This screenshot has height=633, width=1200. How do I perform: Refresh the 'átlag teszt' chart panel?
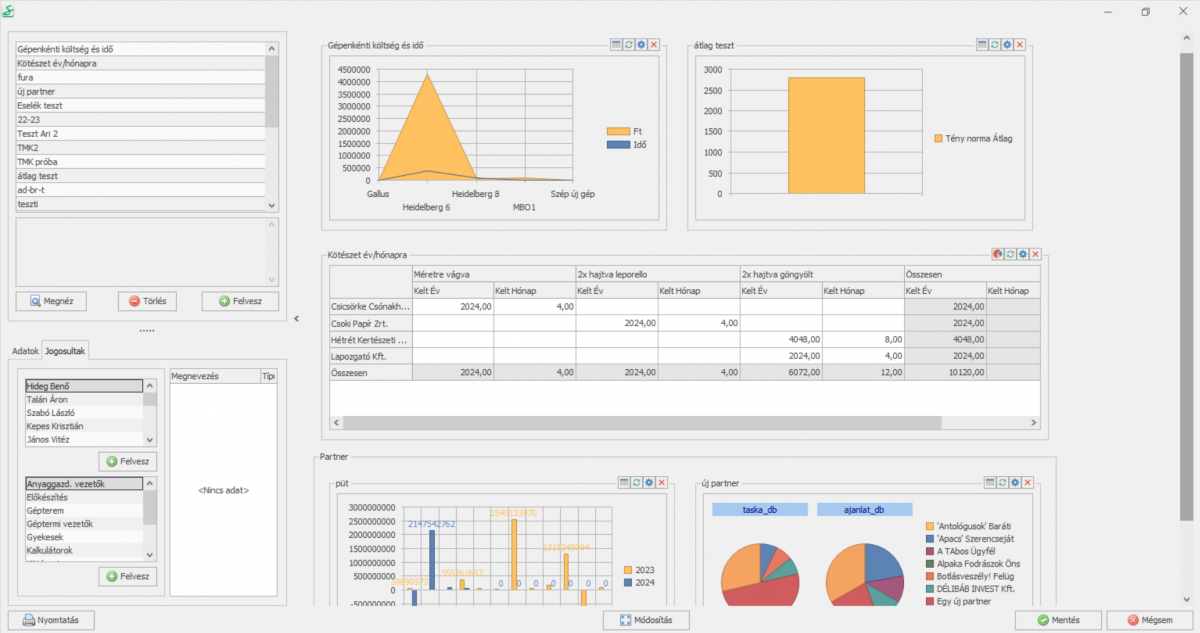[x=995, y=45]
